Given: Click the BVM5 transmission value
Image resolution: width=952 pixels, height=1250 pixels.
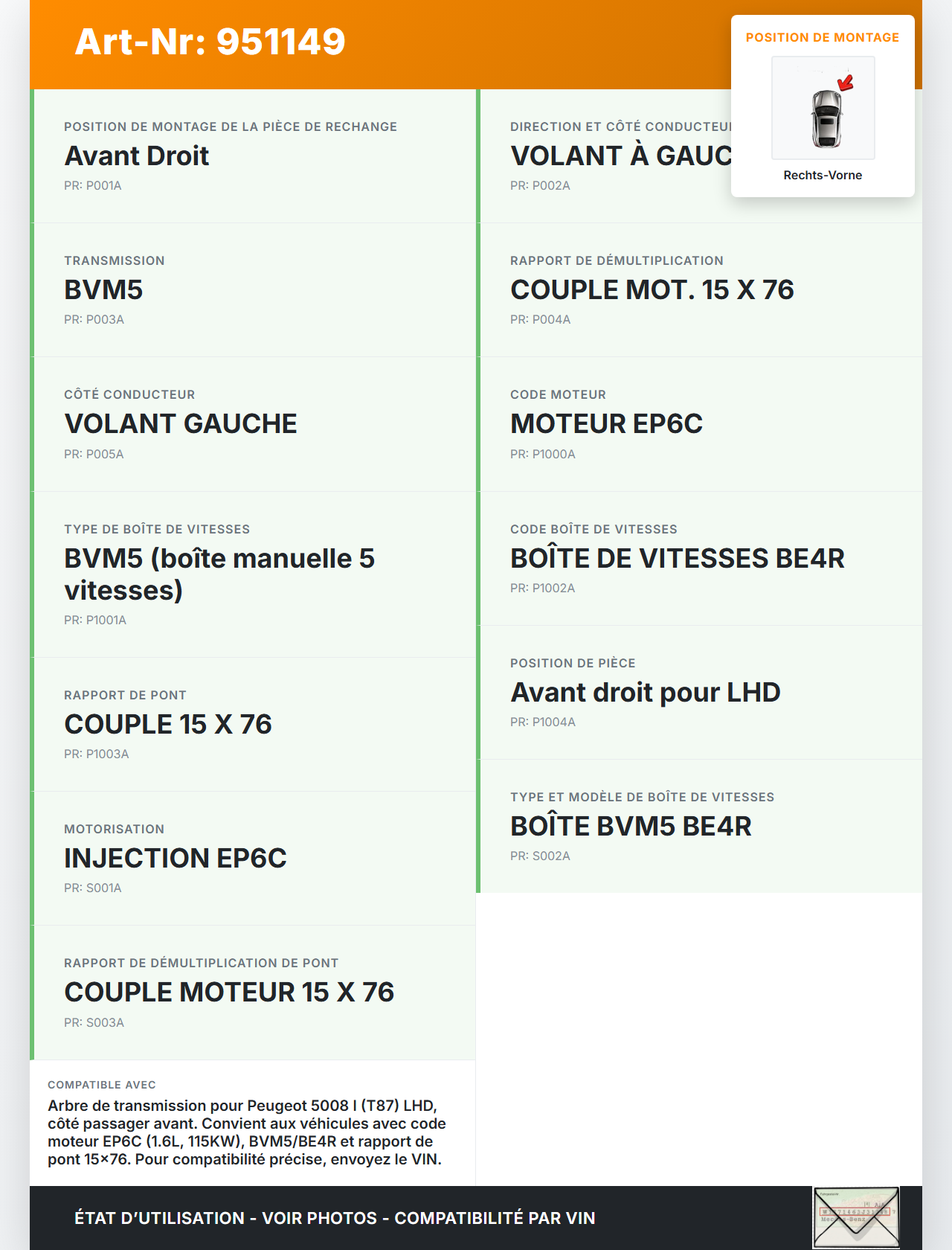Looking at the screenshot, I should point(103,290).
